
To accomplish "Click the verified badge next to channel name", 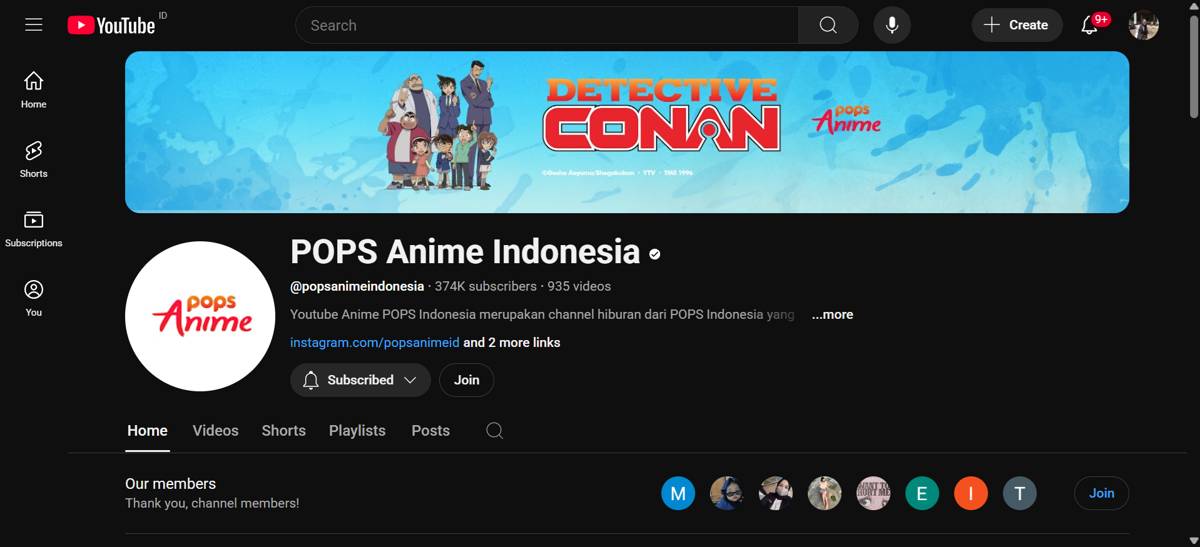I will (655, 254).
